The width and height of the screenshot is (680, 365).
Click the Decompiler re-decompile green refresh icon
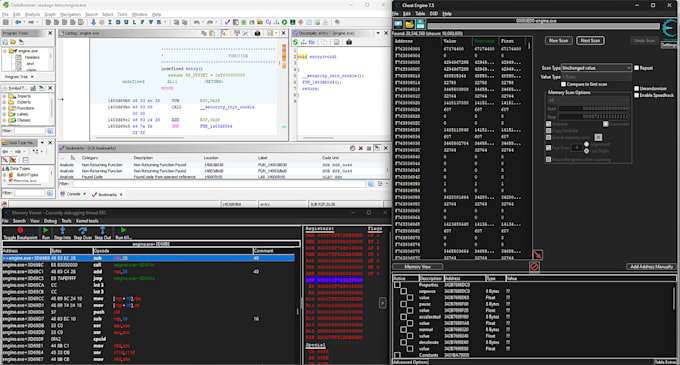pyautogui.click(x=295, y=42)
